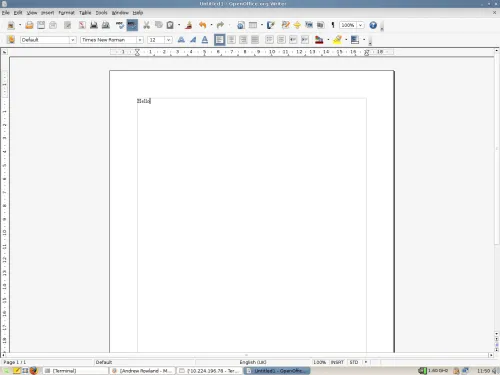Open the Format menu
Viewport: 500px width, 375px height.
pos(67,13)
